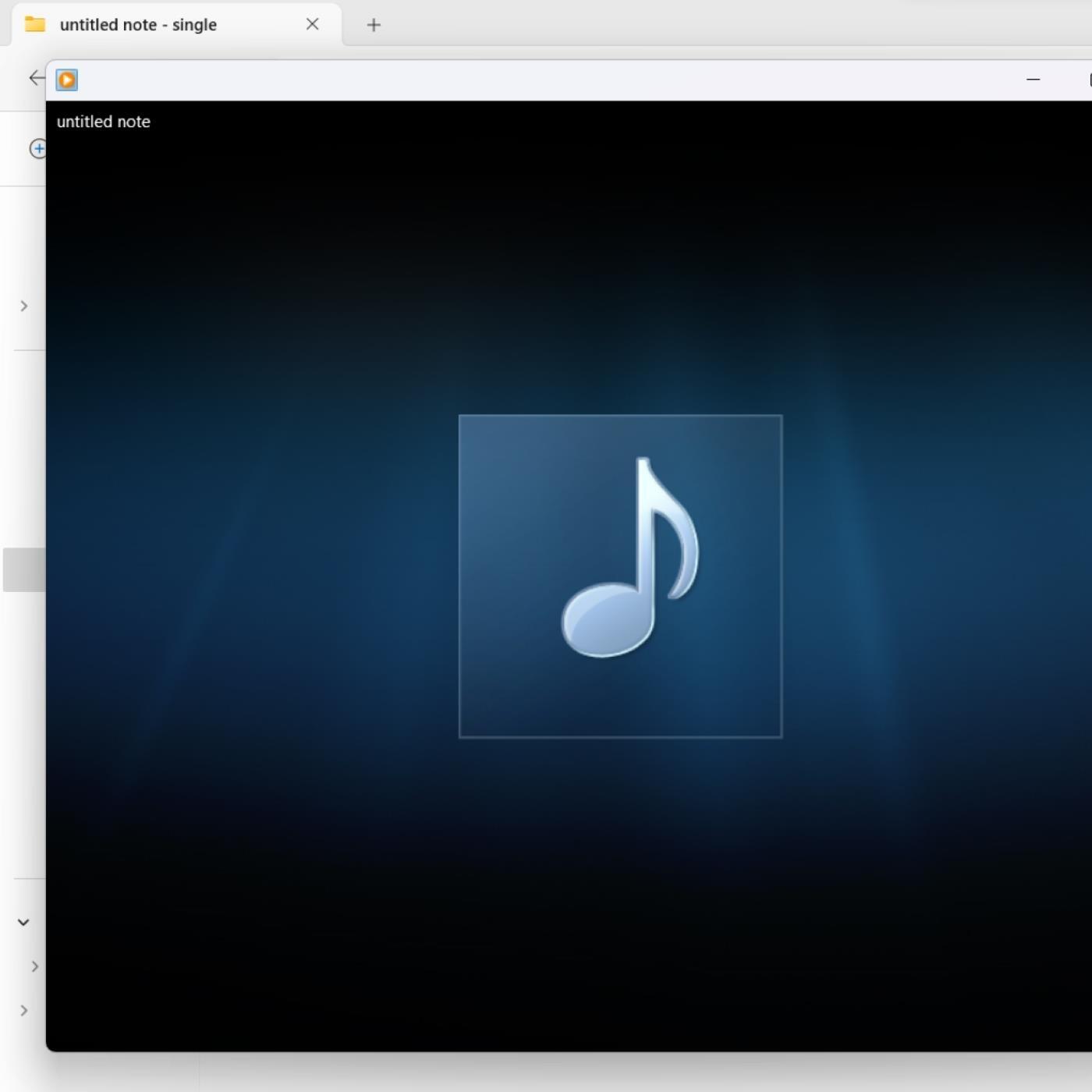Minimize the Media Player window
Viewport: 1092px width, 1092px height.
[1033, 80]
